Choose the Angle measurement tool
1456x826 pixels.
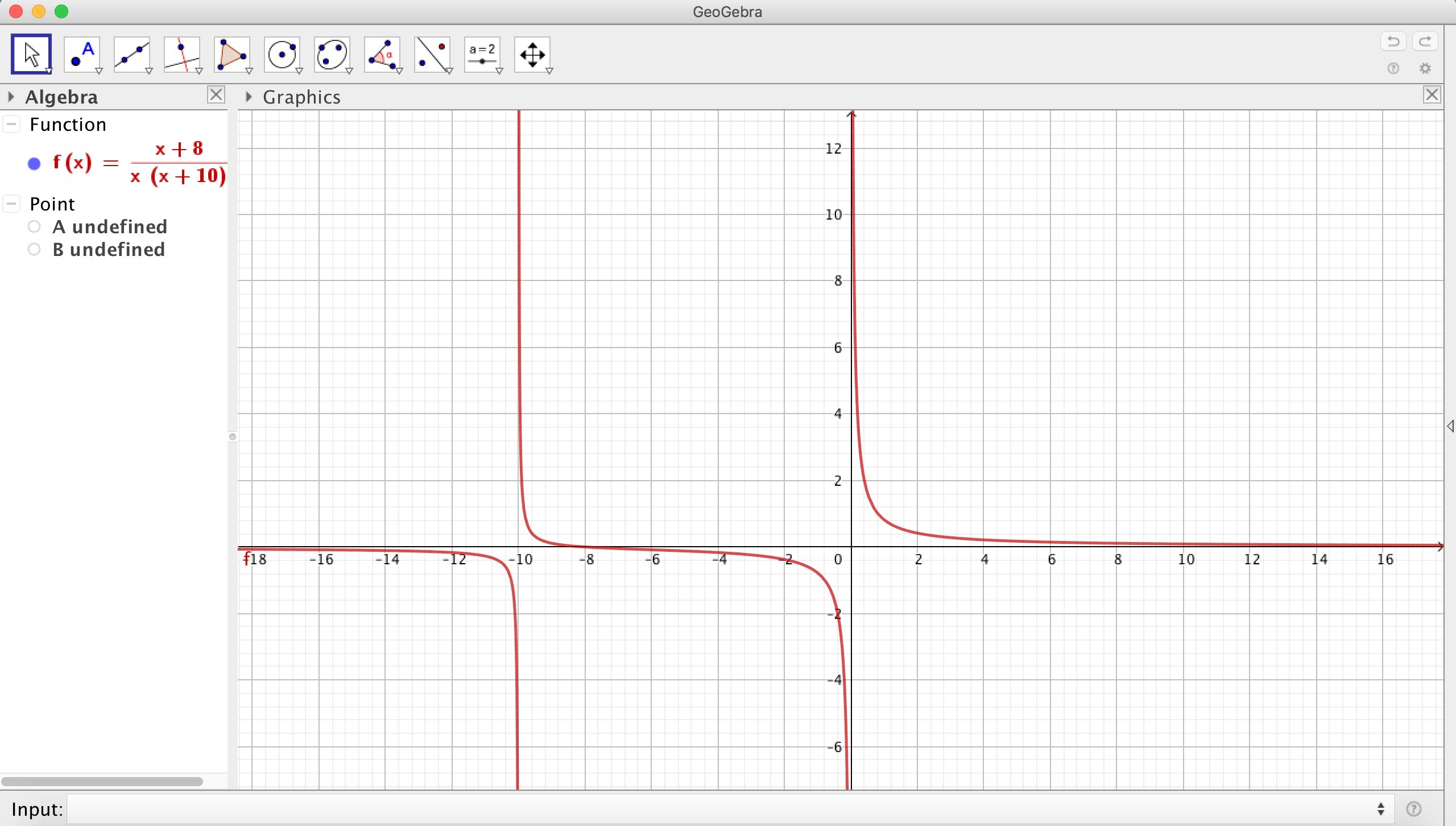click(x=382, y=55)
